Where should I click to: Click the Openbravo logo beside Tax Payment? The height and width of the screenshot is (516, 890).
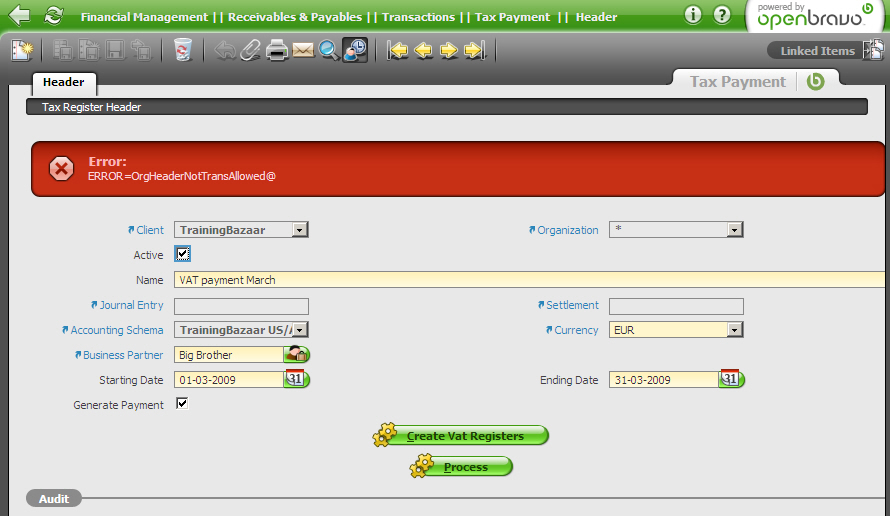816,82
